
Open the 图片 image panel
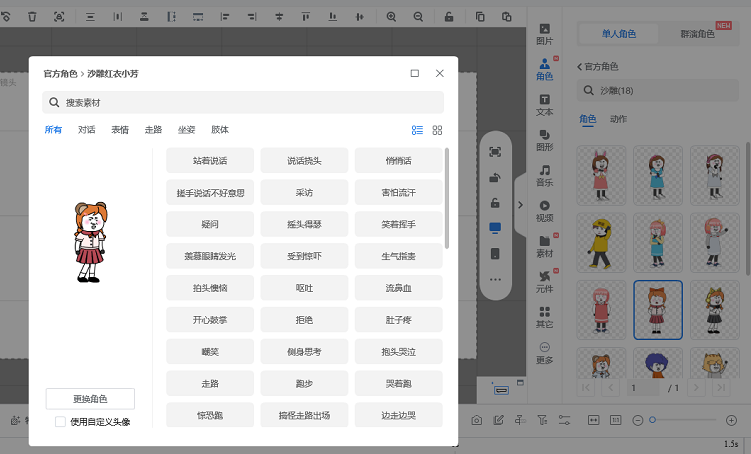tap(545, 34)
